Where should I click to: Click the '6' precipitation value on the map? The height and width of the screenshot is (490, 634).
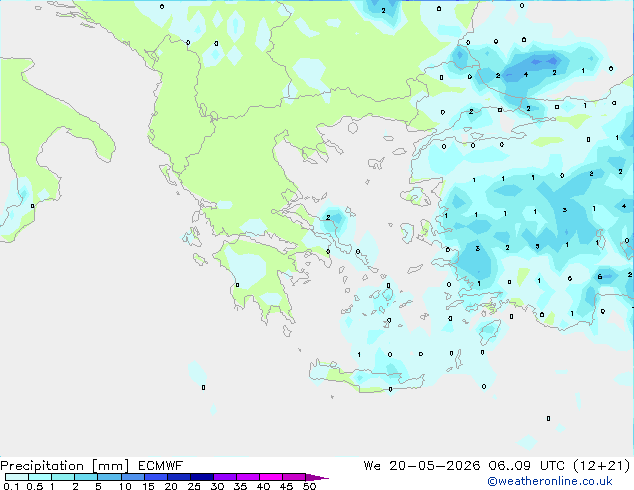(x=600, y=277)
